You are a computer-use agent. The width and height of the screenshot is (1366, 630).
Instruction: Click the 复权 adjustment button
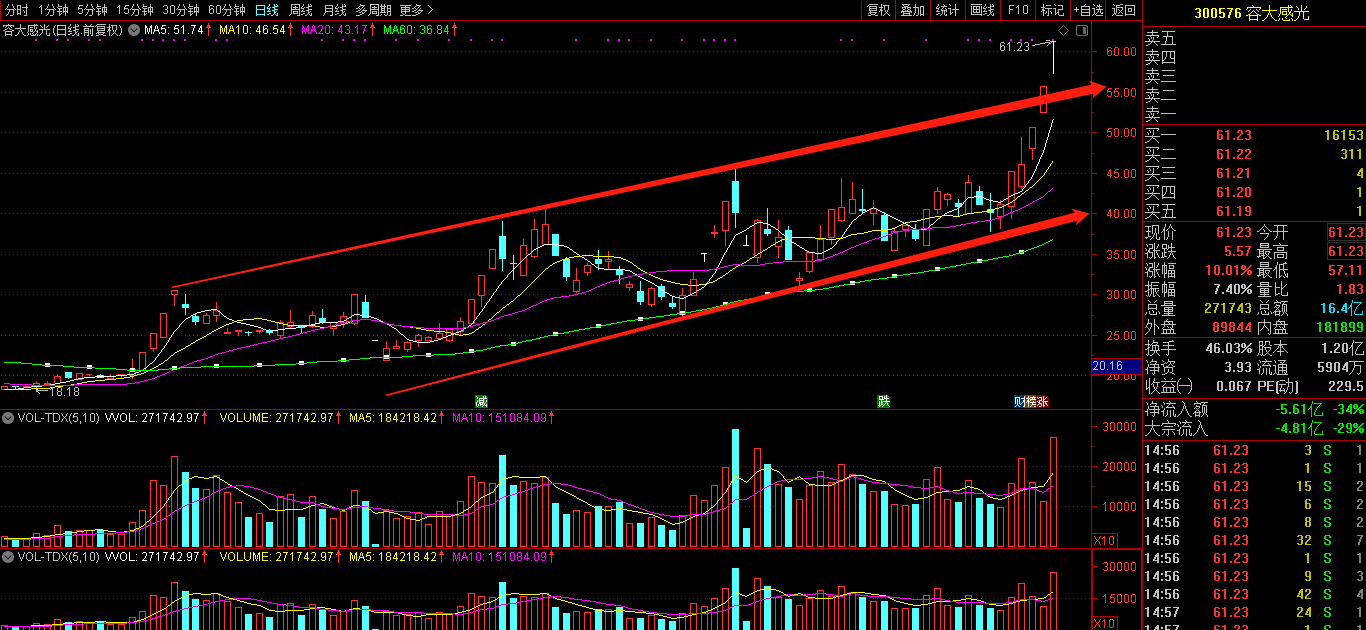[x=878, y=10]
